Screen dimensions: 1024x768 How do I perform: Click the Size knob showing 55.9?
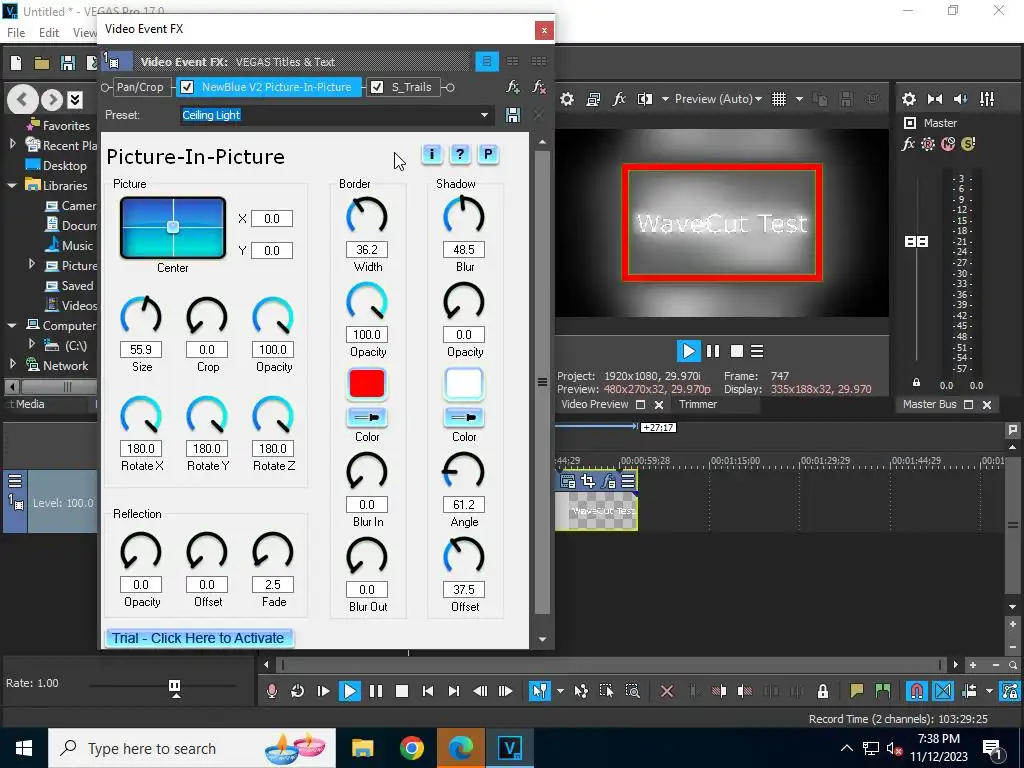click(141, 316)
